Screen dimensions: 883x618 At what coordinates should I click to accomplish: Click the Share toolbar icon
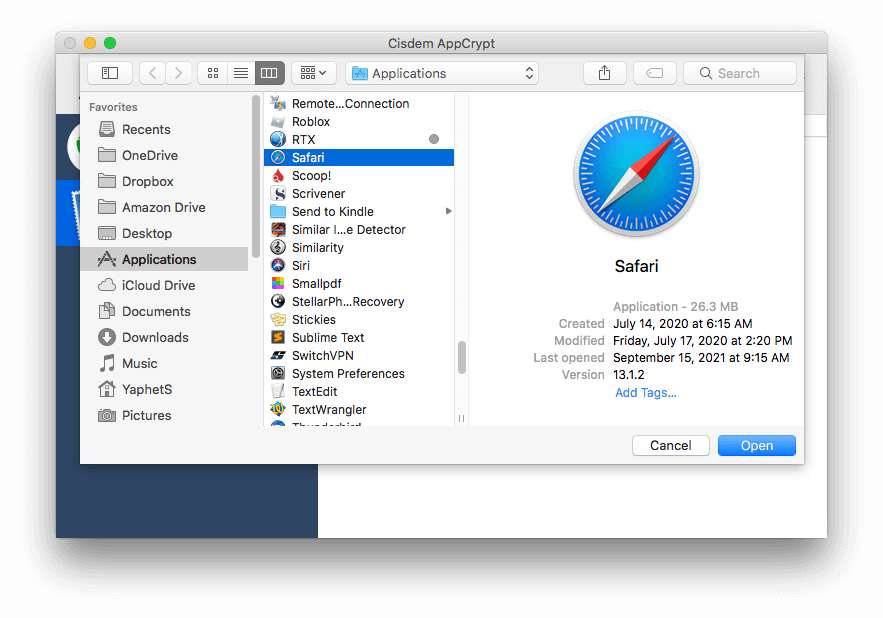604,73
